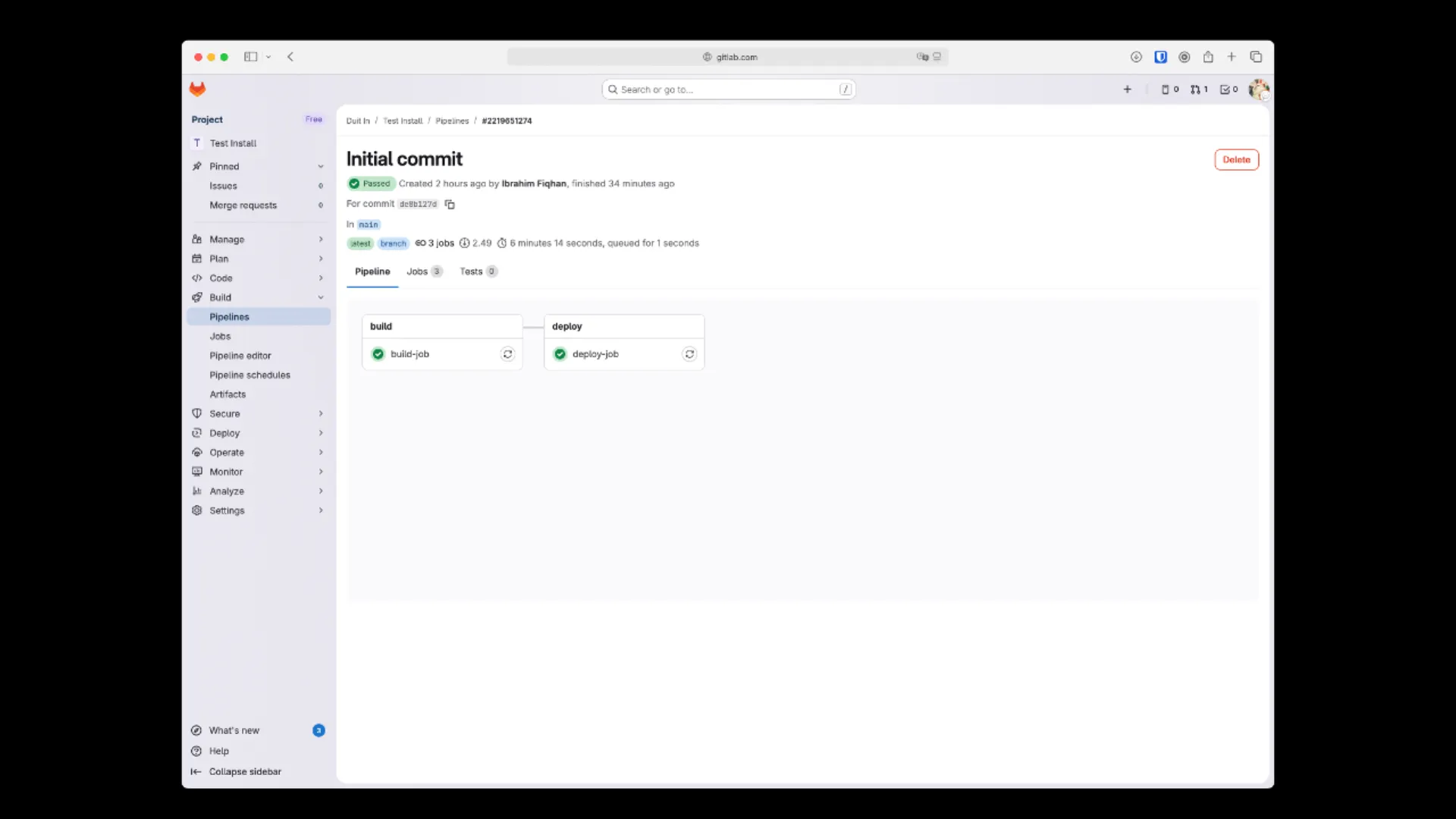Open the to-do list icon in header
Image resolution: width=1456 pixels, height=819 pixels.
pos(1228,89)
